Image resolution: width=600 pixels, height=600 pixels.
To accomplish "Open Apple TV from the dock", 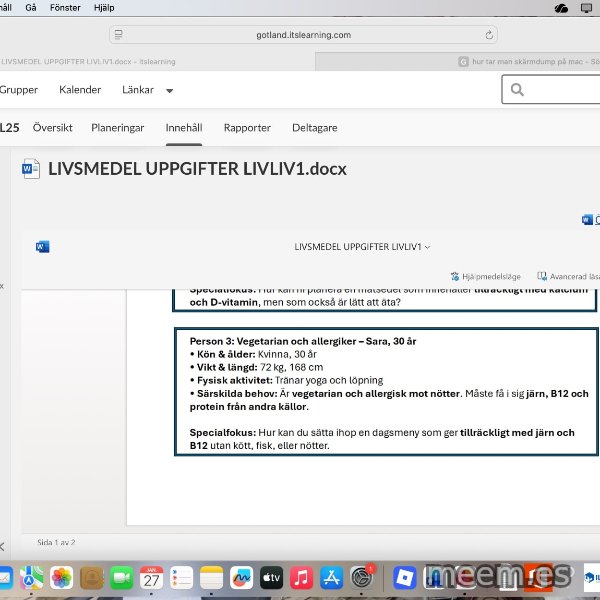I will click(x=271, y=577).
